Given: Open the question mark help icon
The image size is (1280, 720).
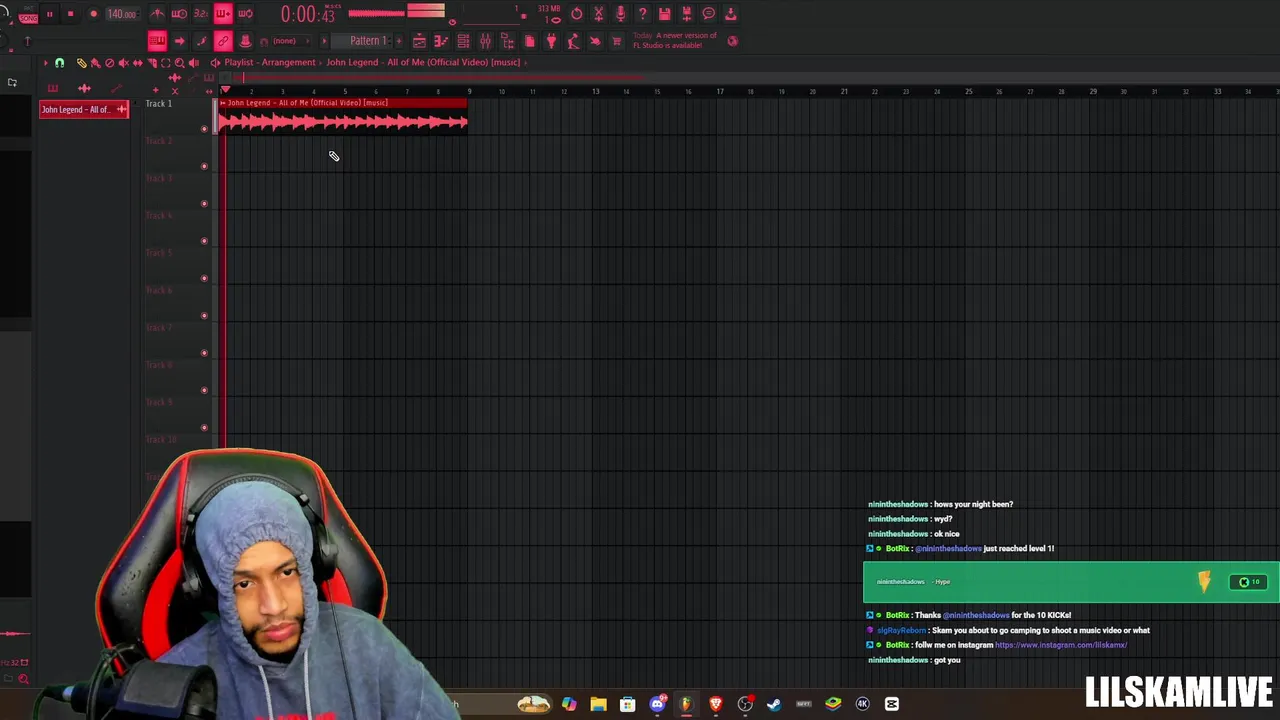Looking at the screenshot, I should point(642,14).
